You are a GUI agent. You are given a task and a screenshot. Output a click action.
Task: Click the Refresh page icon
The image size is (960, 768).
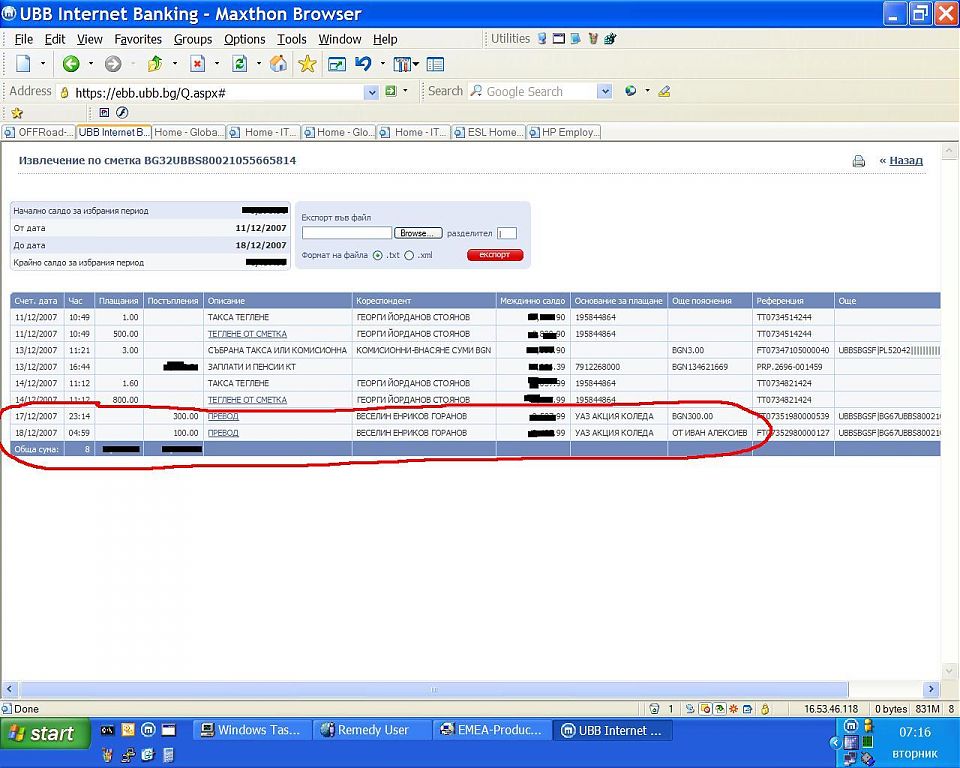click(240, 64)
